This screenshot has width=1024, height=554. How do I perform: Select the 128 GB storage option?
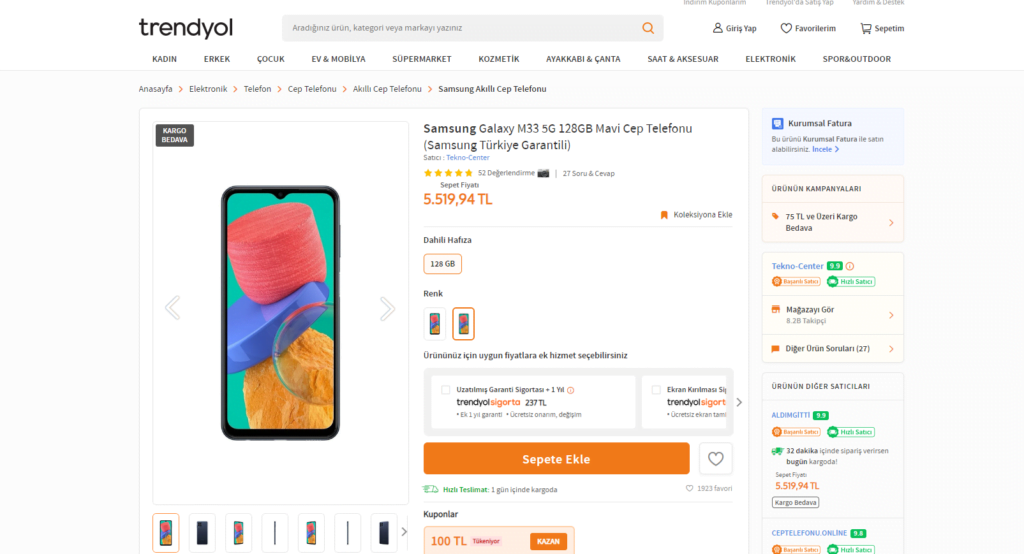coord(442,264)
